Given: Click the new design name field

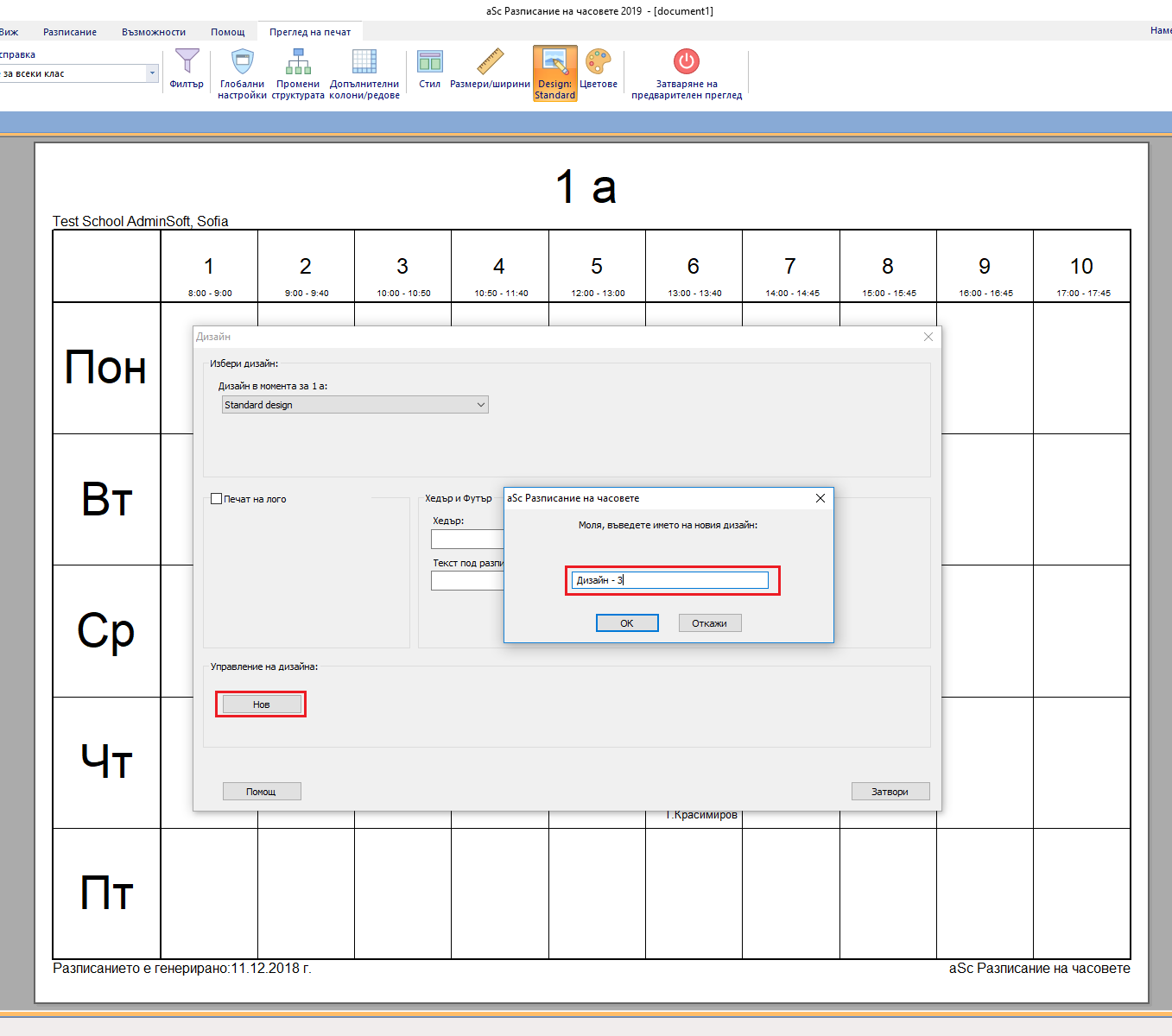Looking at the screenshot, I should point(670,580).
